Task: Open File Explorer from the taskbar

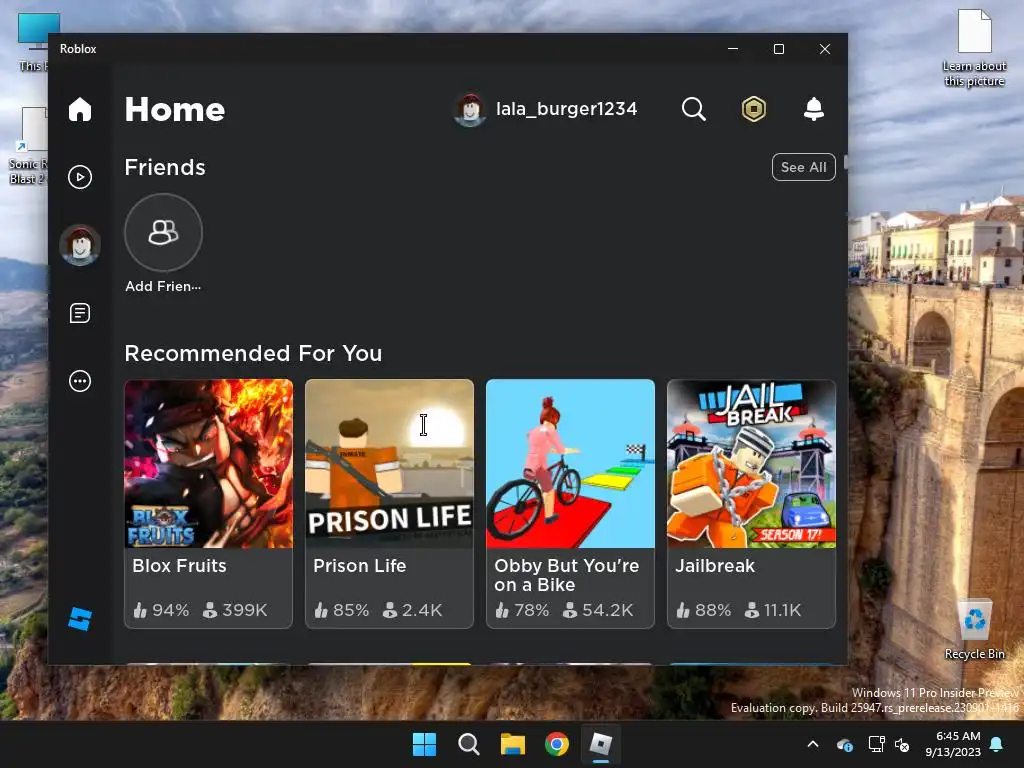Action: coord(513,744)
